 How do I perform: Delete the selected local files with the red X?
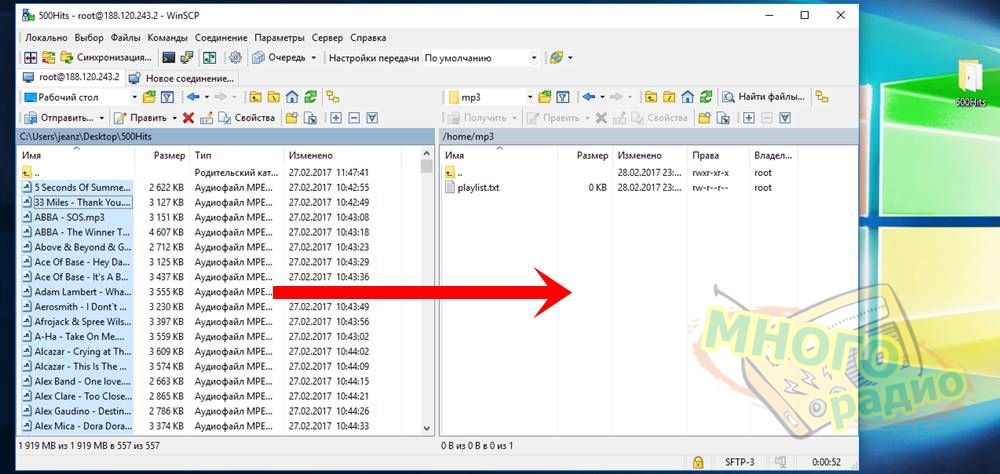[x=188, y=118]
